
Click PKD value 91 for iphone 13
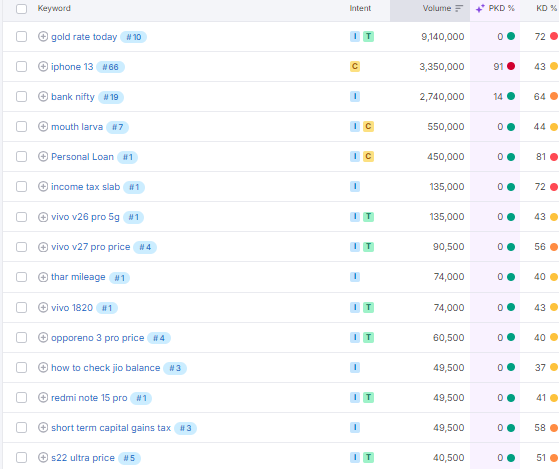498,67
